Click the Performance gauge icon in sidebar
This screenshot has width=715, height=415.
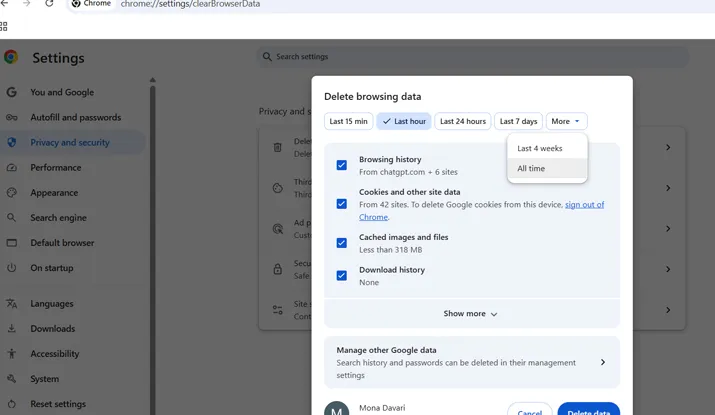coord(12,167)
